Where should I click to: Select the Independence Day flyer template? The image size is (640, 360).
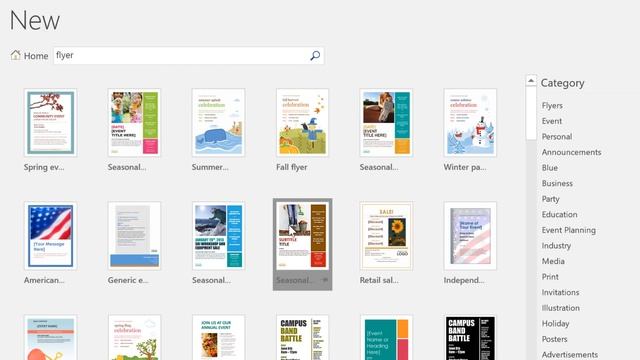470,236
